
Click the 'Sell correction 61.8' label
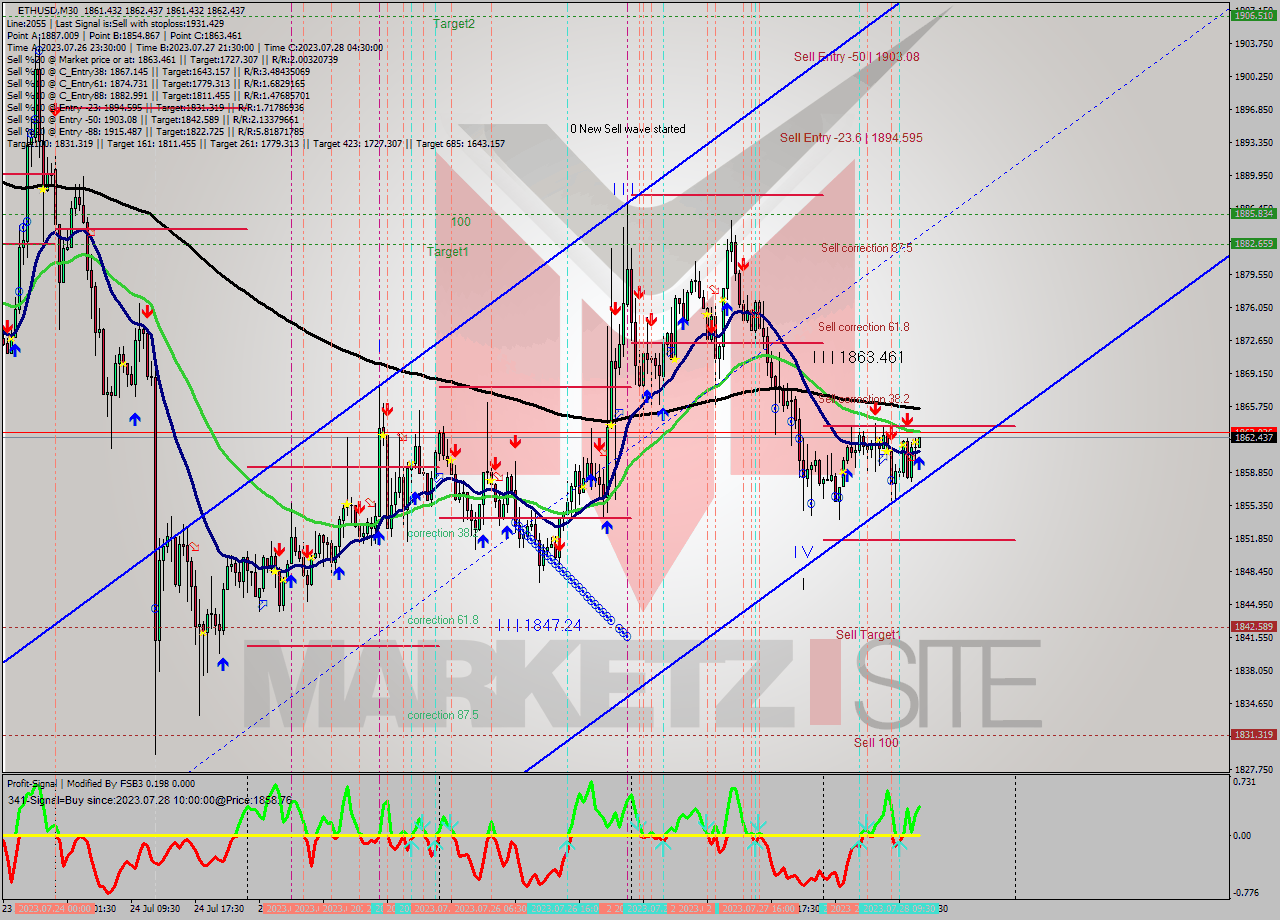click(x=863, y=327)
